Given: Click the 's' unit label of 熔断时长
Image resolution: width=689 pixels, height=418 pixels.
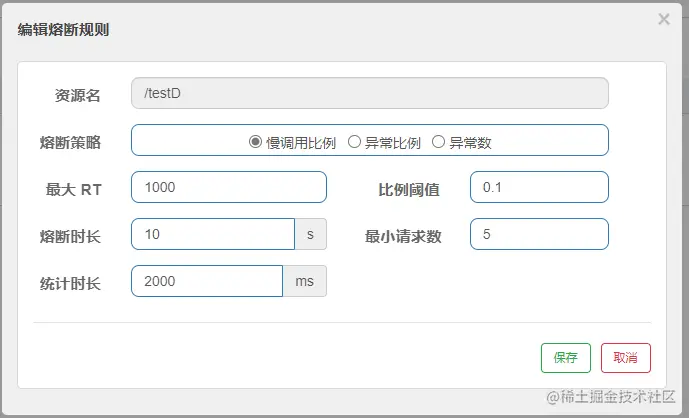Looking at the screenshot, I should pos(311,234).
